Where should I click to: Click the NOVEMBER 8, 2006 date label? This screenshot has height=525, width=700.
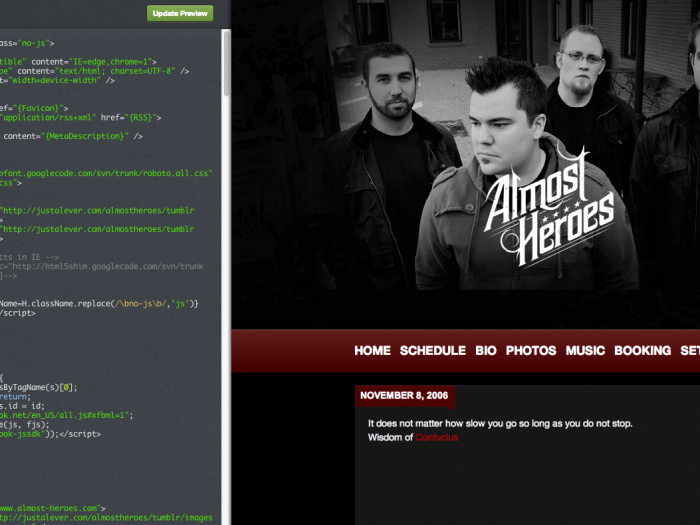pos(404,396)
